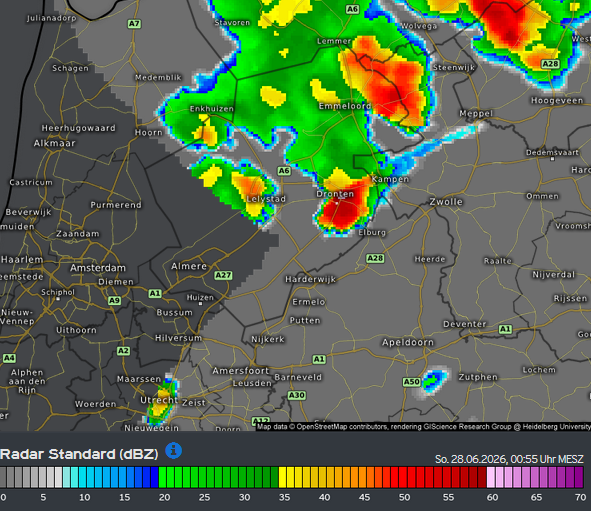Click the A9 road badge near Diemen

pyautogui.click(x=114, y=300)
